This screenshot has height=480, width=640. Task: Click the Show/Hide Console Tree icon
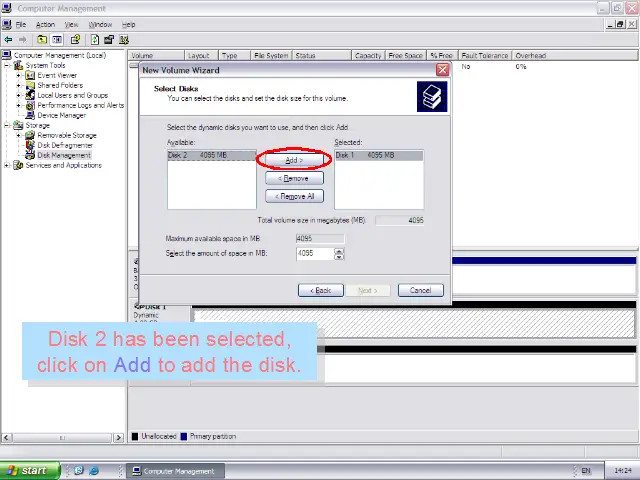[x=59, y=40]
